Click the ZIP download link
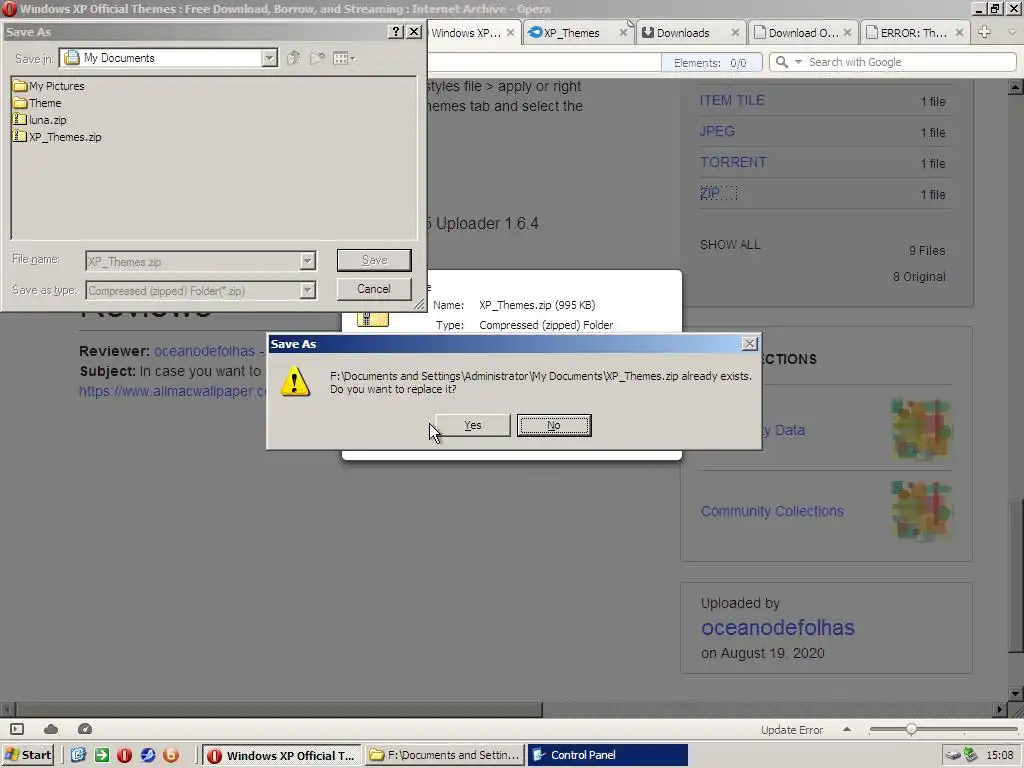Viewport: 1024px width, 768px height. (710, 193)
